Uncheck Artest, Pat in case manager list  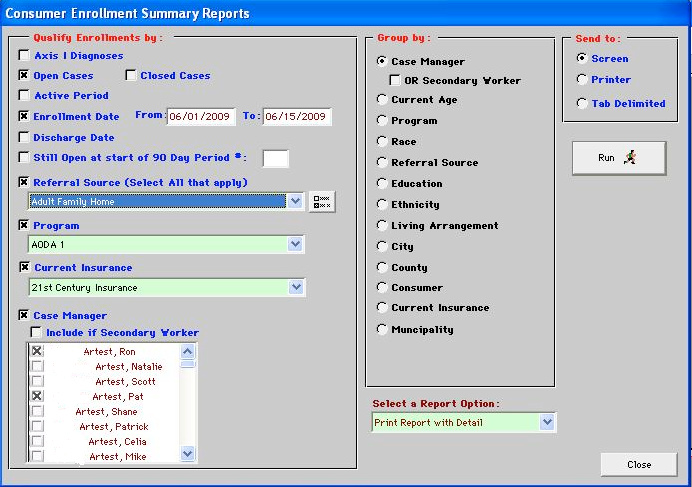[x=37, y=396]
